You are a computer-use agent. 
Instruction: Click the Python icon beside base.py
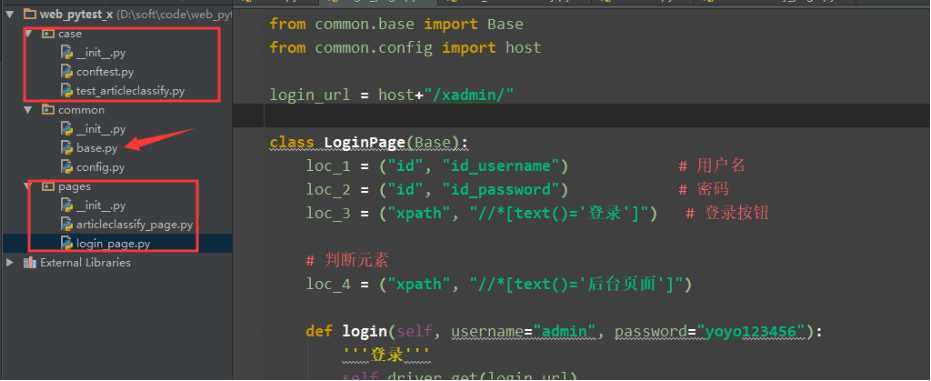pos(67,148)
